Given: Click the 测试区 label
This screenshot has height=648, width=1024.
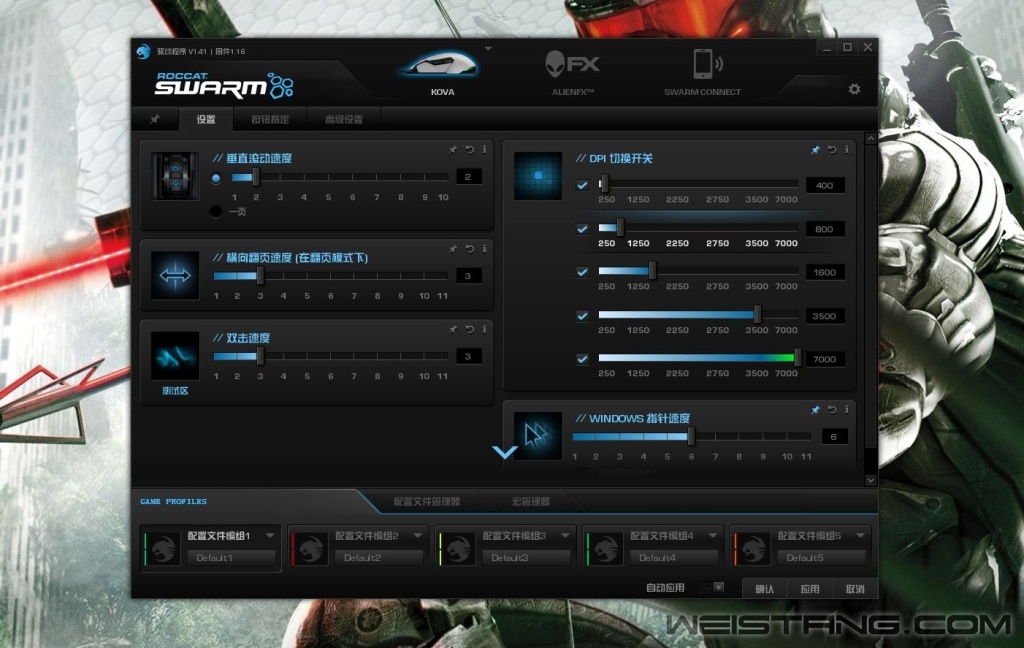Looking at the screenshot, I should coord(175,391).
